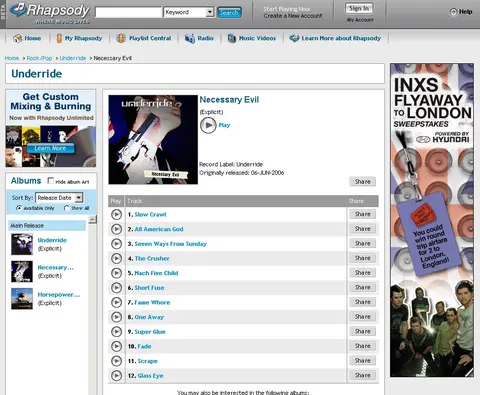Click the Search button
Viewport: 480px width, 395px height.
pyautogui.click(x=229, y=13)
